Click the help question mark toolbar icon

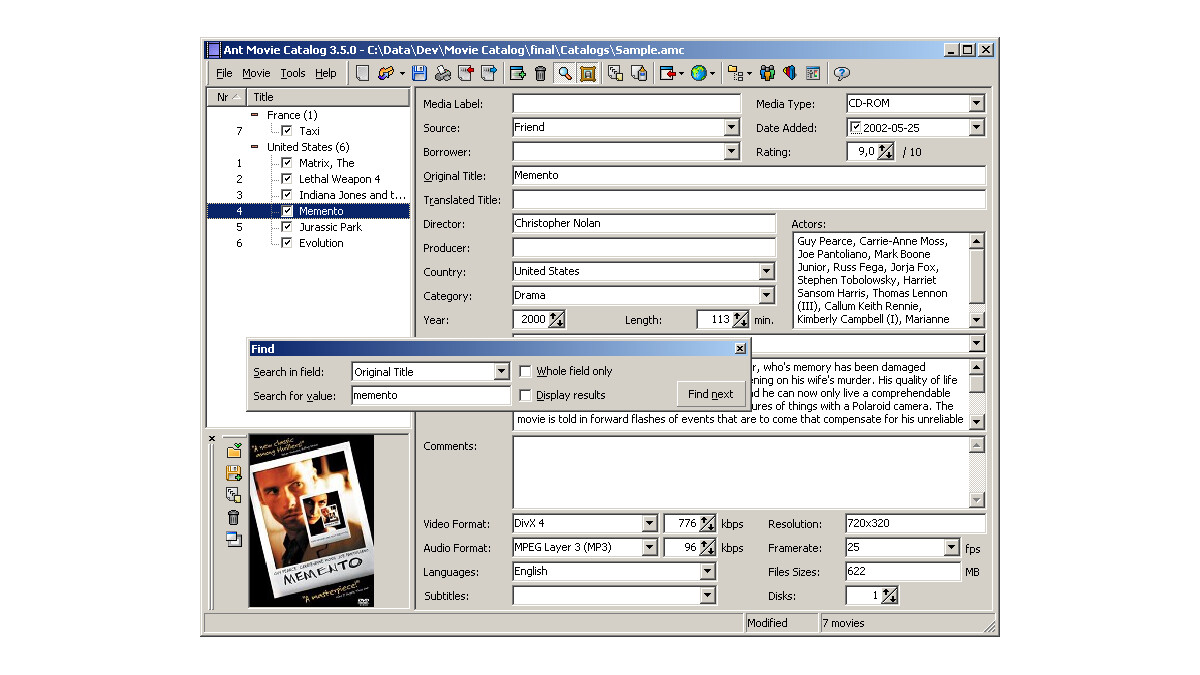[x=841, y=73]
